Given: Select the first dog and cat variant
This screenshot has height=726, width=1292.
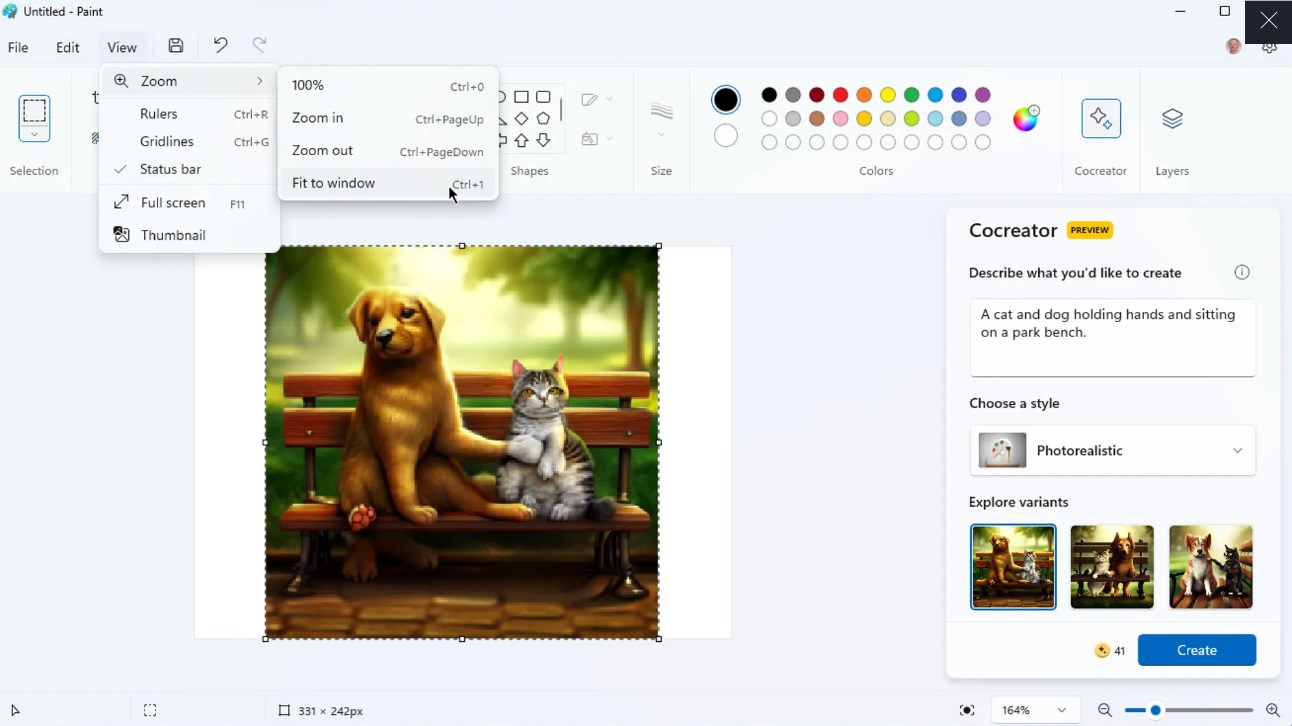Looking at the screenshot, I should tap(1013, 567).
